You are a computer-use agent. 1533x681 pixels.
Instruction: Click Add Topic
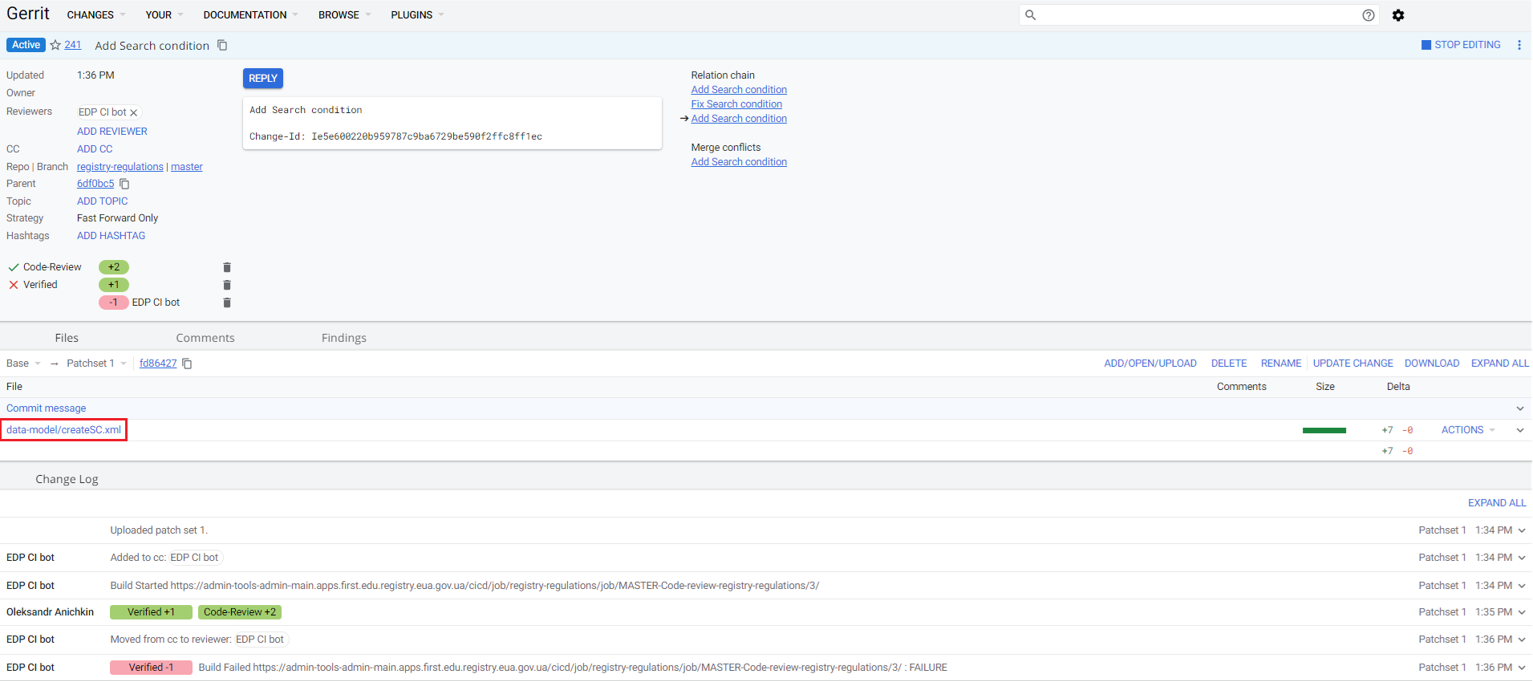(102, 201)
